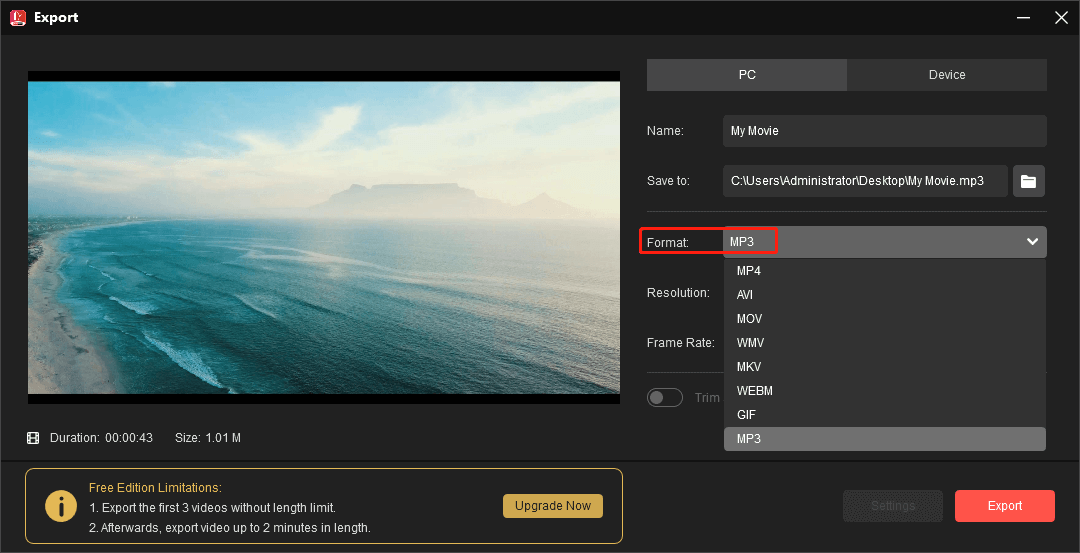
Task: Select MP4 from the format list
Action: pyautogui.click(x=885, y=271)
